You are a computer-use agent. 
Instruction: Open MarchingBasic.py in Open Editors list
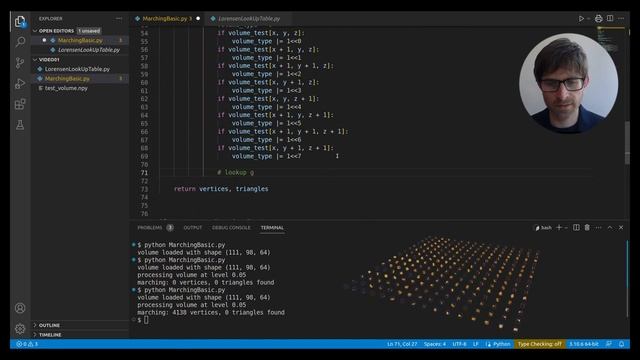click(x=80, y=40)
